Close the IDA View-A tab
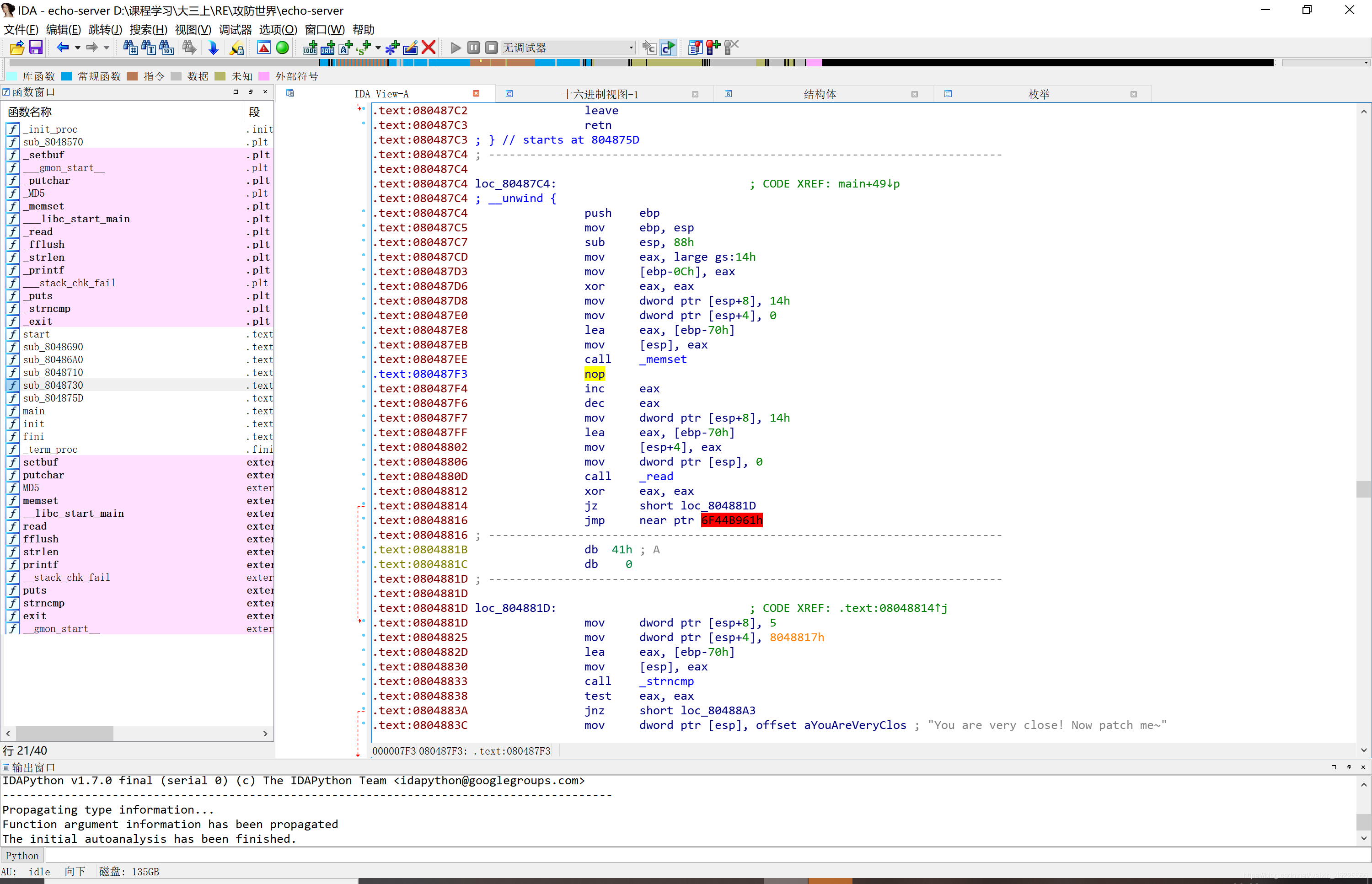Screen dimensions: 1372x884 coord(476,94)
